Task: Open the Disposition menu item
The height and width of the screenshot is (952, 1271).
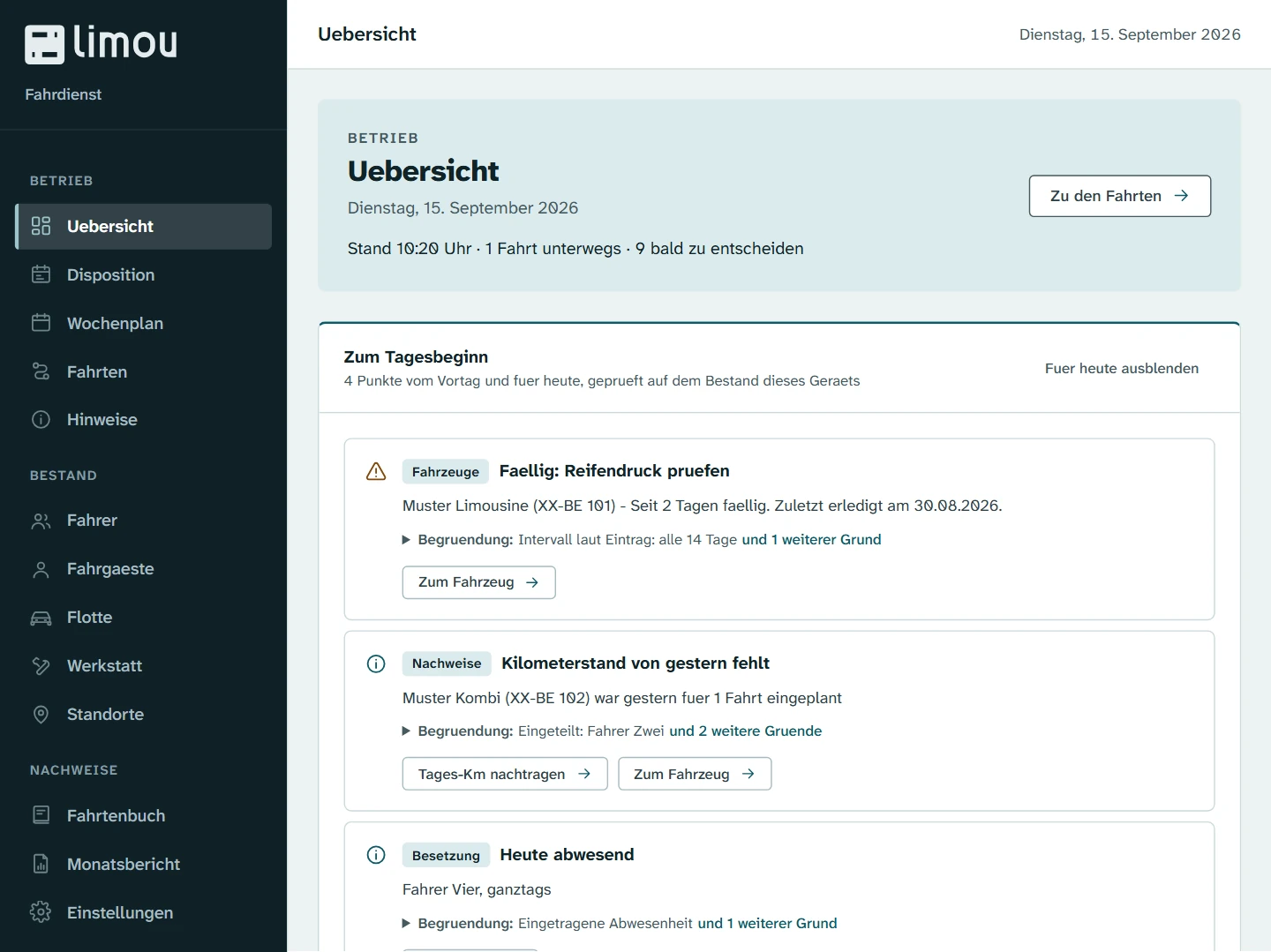Action: [x=143, y=274]
